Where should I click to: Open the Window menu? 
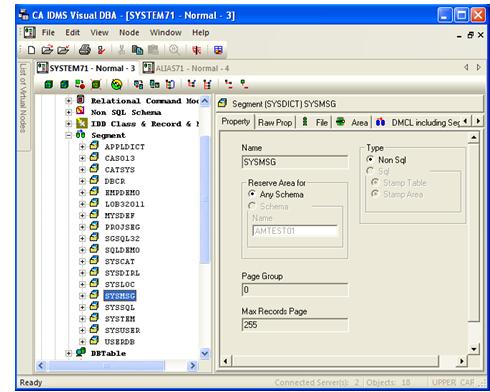(x=165, y=33)
